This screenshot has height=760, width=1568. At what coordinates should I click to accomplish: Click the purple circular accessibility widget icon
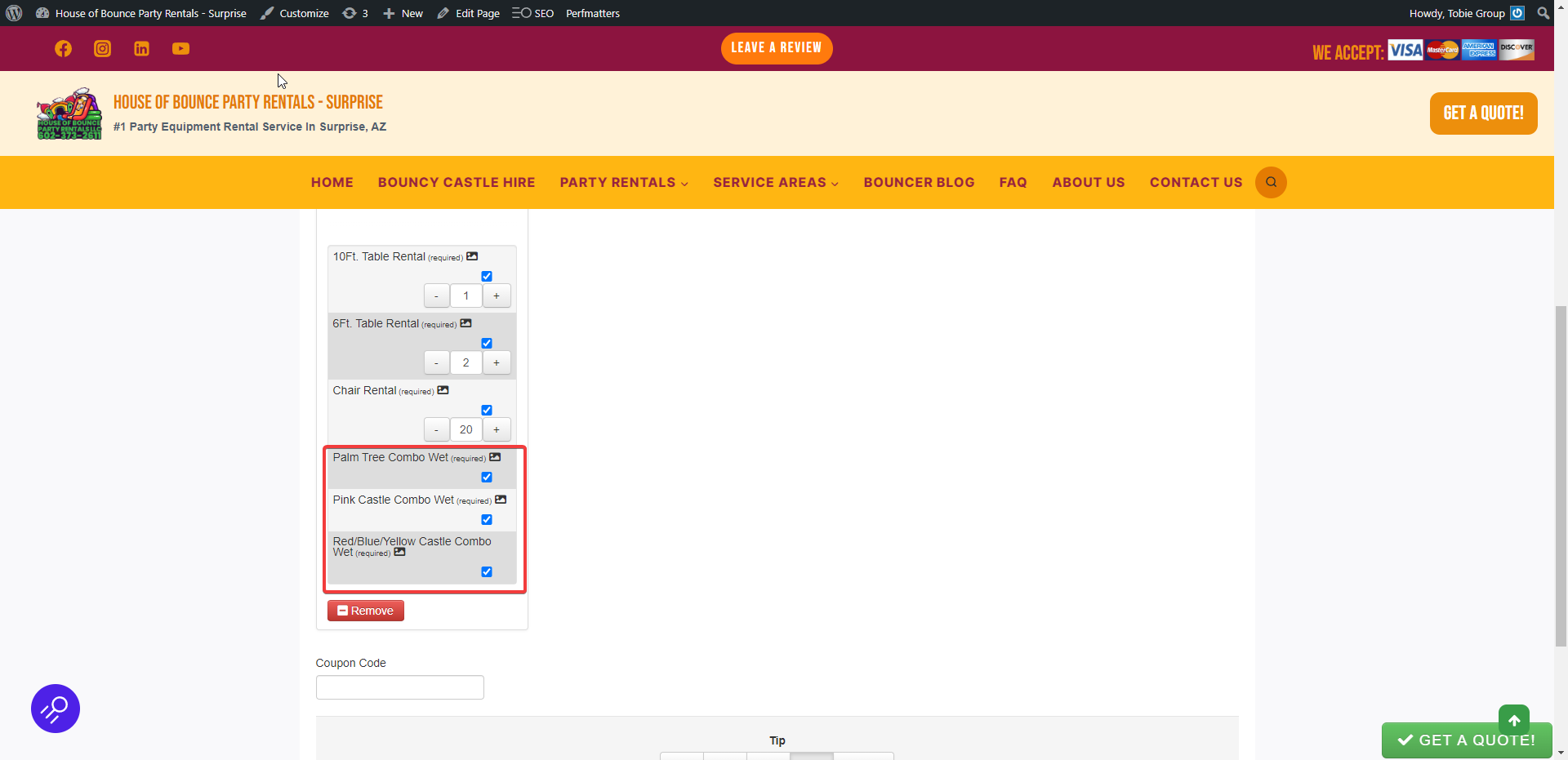(56, 709)
